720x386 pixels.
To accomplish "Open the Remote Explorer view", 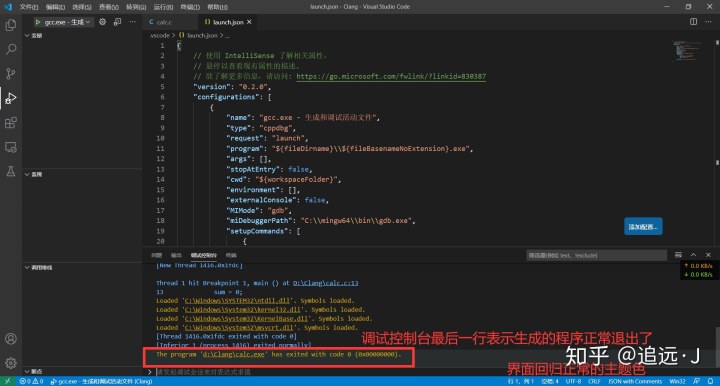I will pyautogui.click(x=11, y=147).
